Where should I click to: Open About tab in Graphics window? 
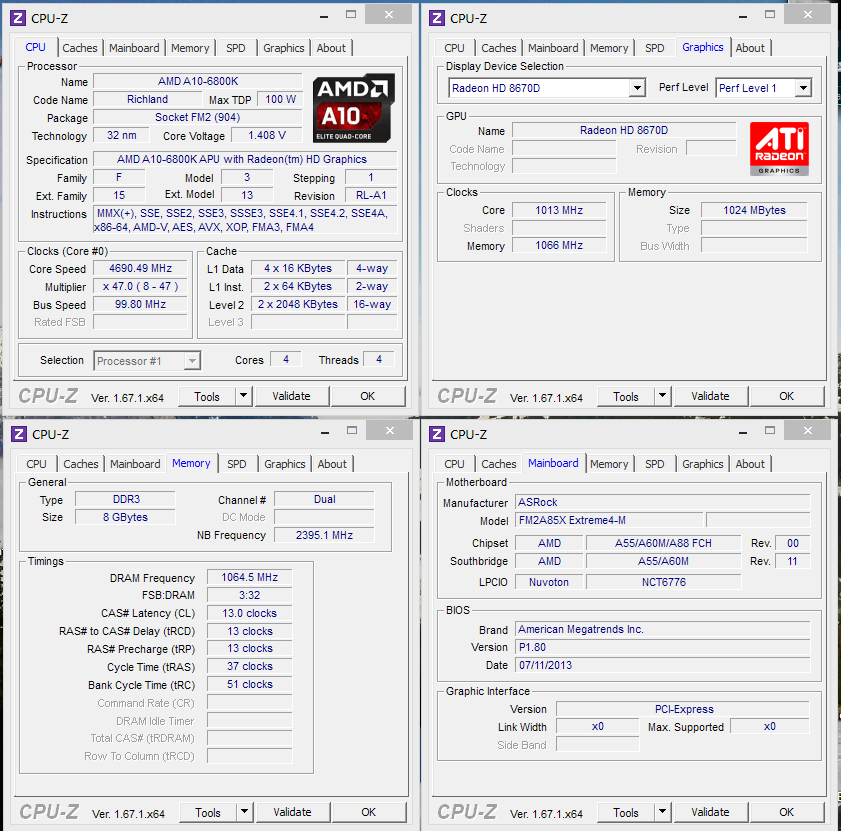click(750, 48)
